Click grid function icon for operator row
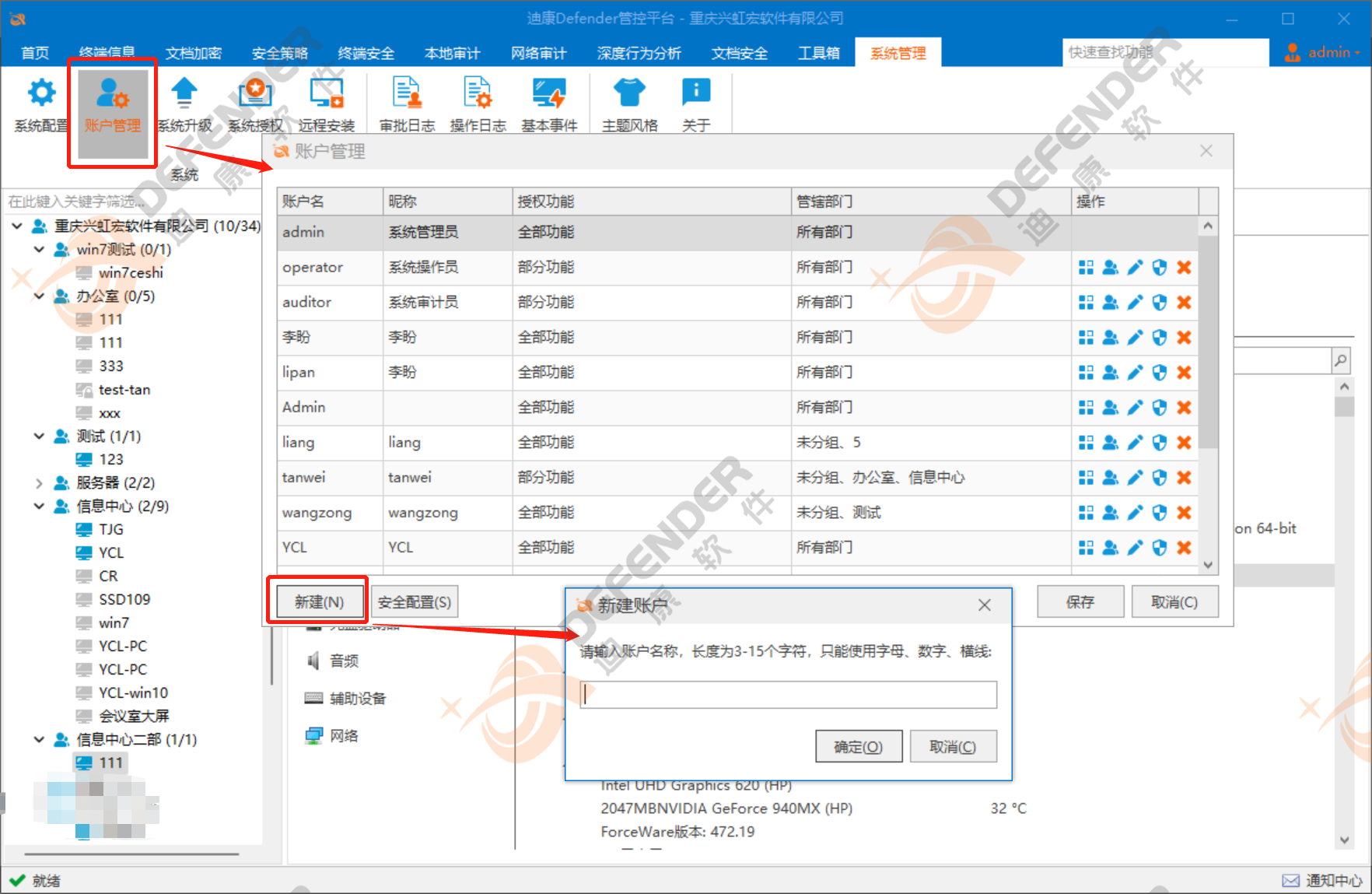This screenshot has height=894, width=1372. 1086,268
